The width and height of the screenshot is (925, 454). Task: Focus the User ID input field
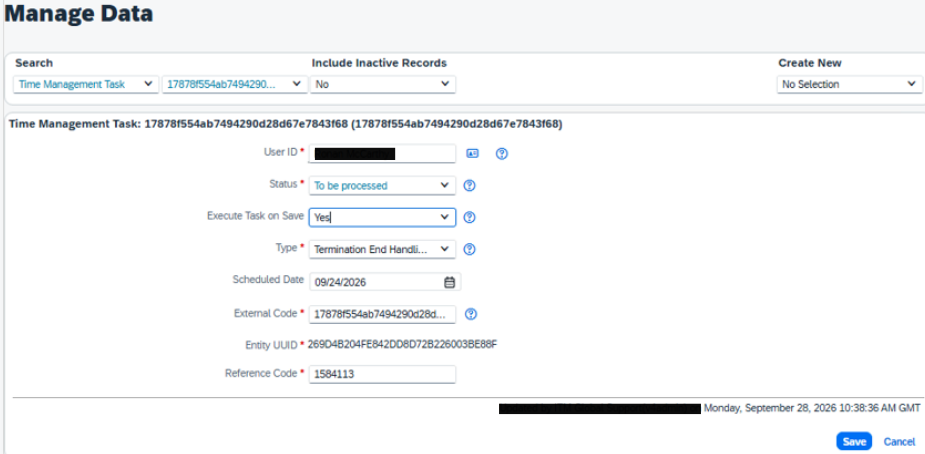tap(382, 154)
